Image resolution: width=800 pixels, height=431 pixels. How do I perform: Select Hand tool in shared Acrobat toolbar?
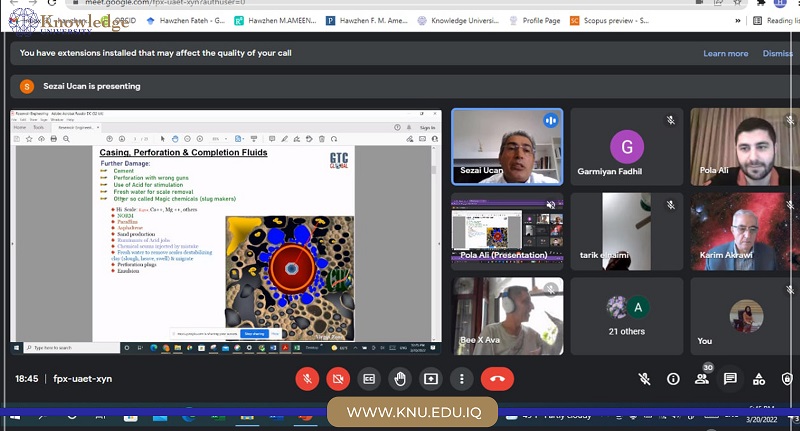(175, 139)
